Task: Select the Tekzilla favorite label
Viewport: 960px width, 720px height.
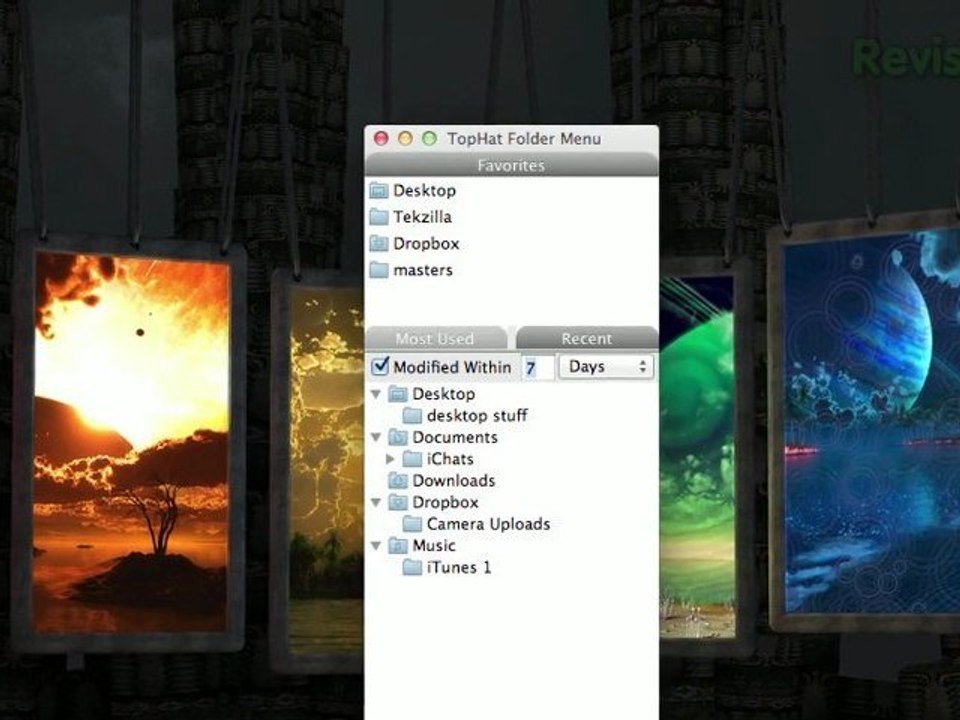Action: (422, 217)
